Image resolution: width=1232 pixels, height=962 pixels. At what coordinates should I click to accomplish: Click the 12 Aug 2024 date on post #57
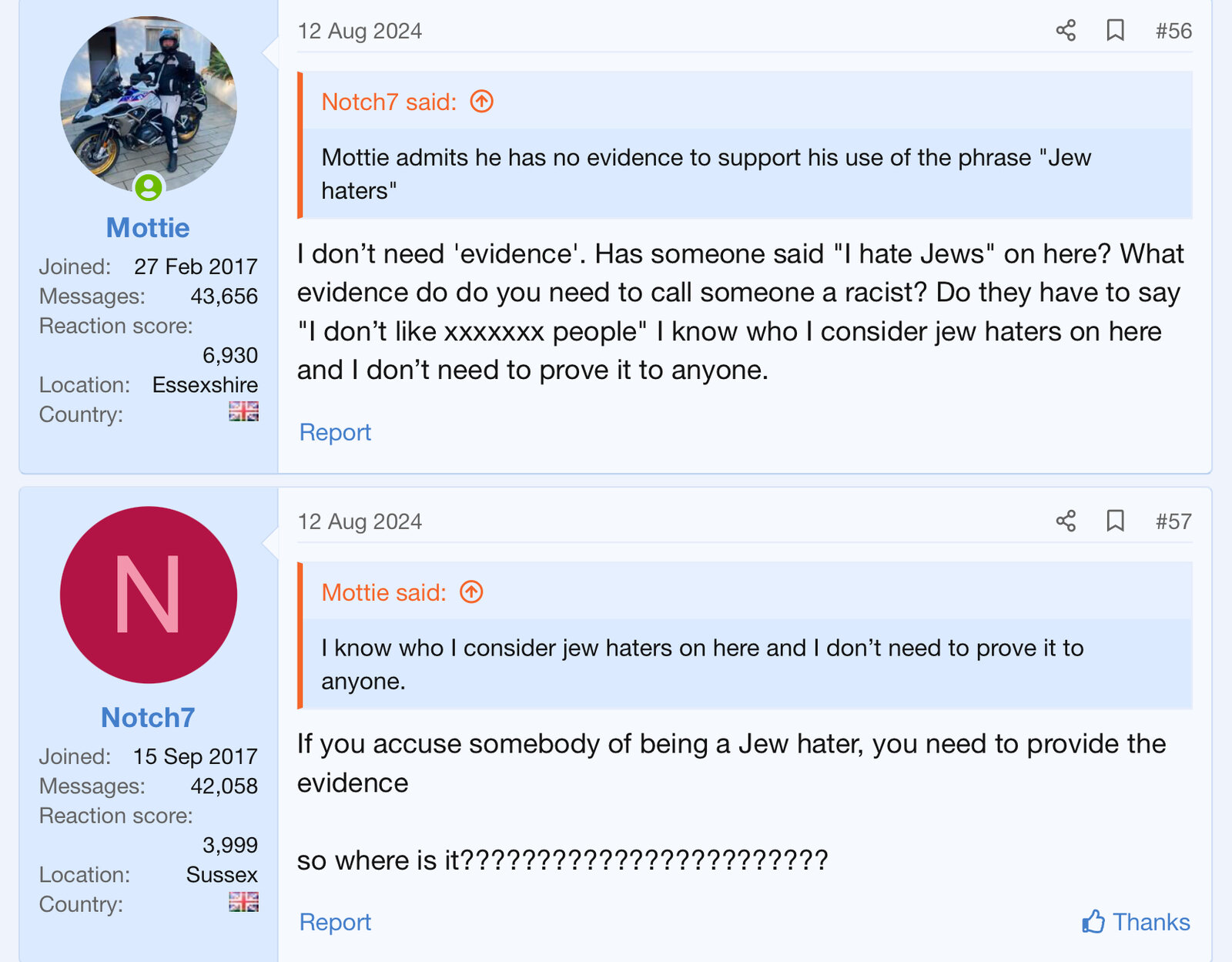coord(360,521)
